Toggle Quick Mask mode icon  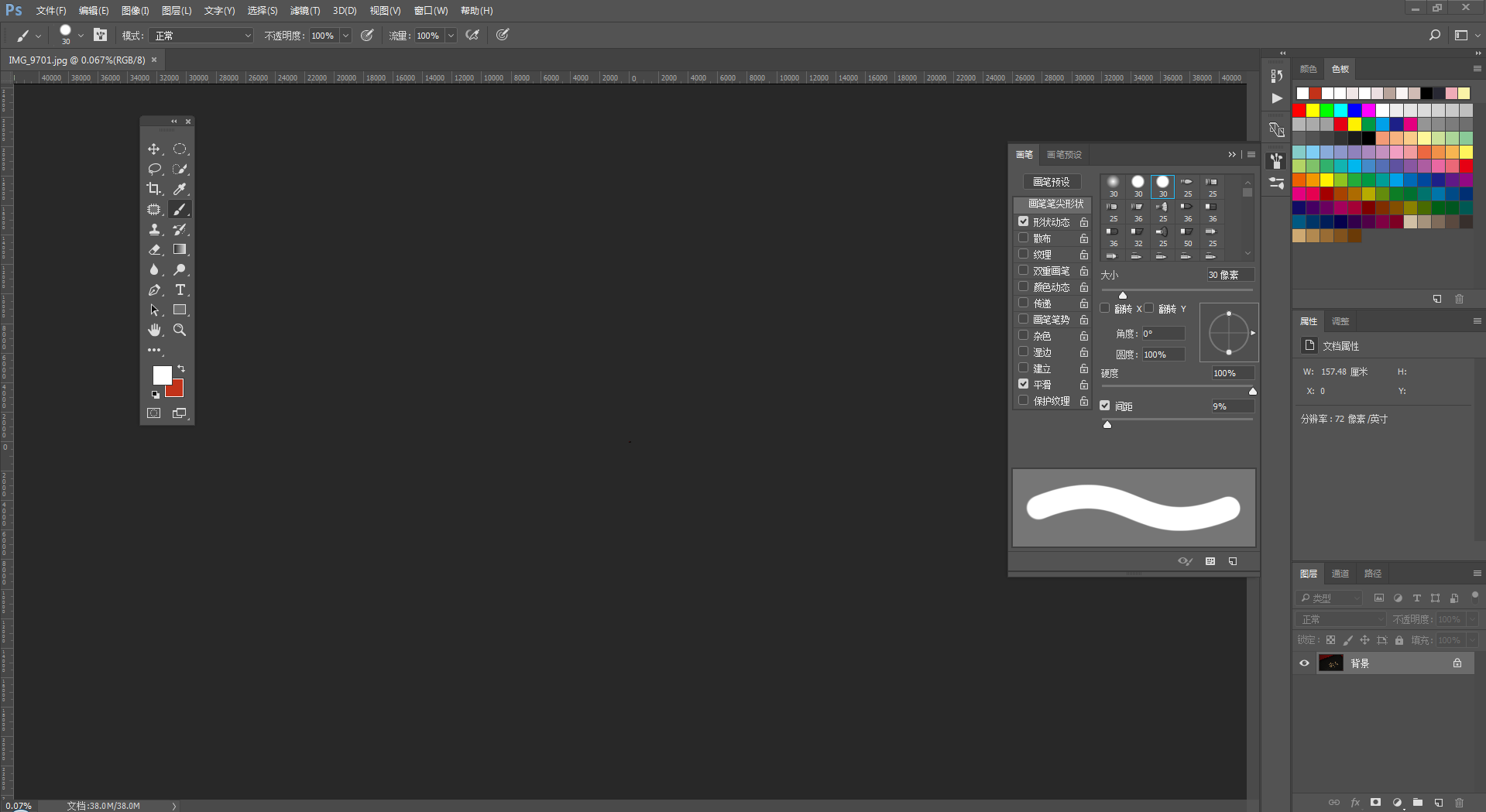[x=154, y=413]
